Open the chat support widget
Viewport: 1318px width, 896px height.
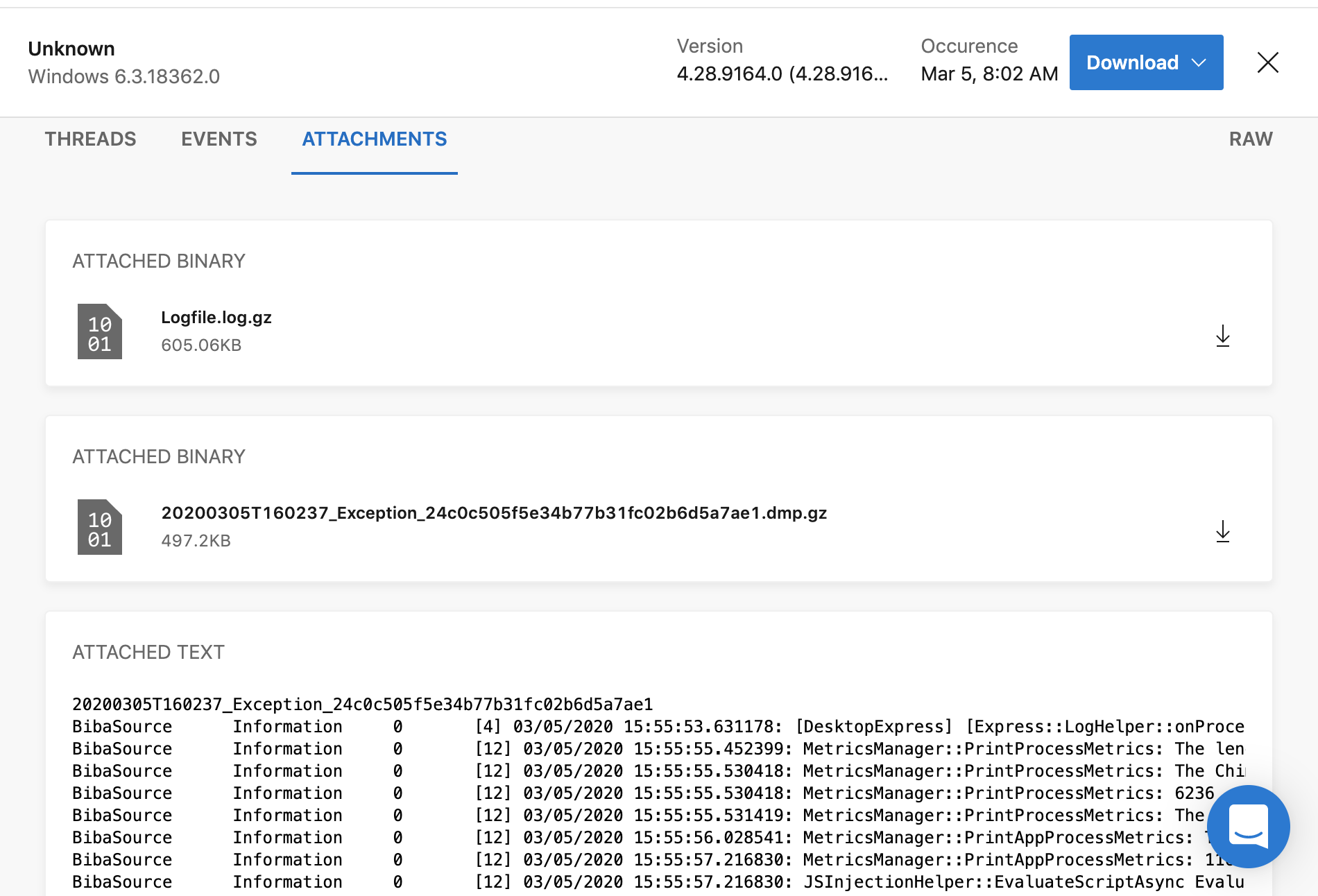(x=1249, y=825)
